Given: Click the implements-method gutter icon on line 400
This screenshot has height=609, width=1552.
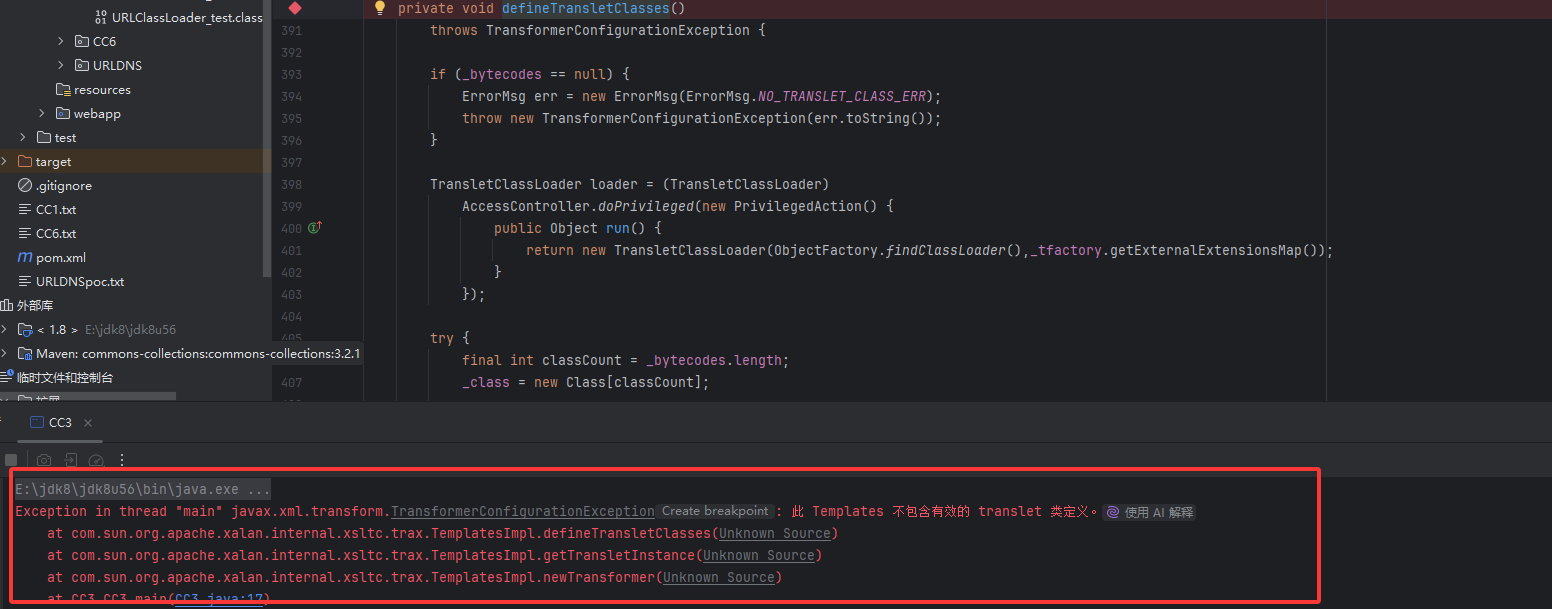Looking at the screenshot, I should 314,228.
